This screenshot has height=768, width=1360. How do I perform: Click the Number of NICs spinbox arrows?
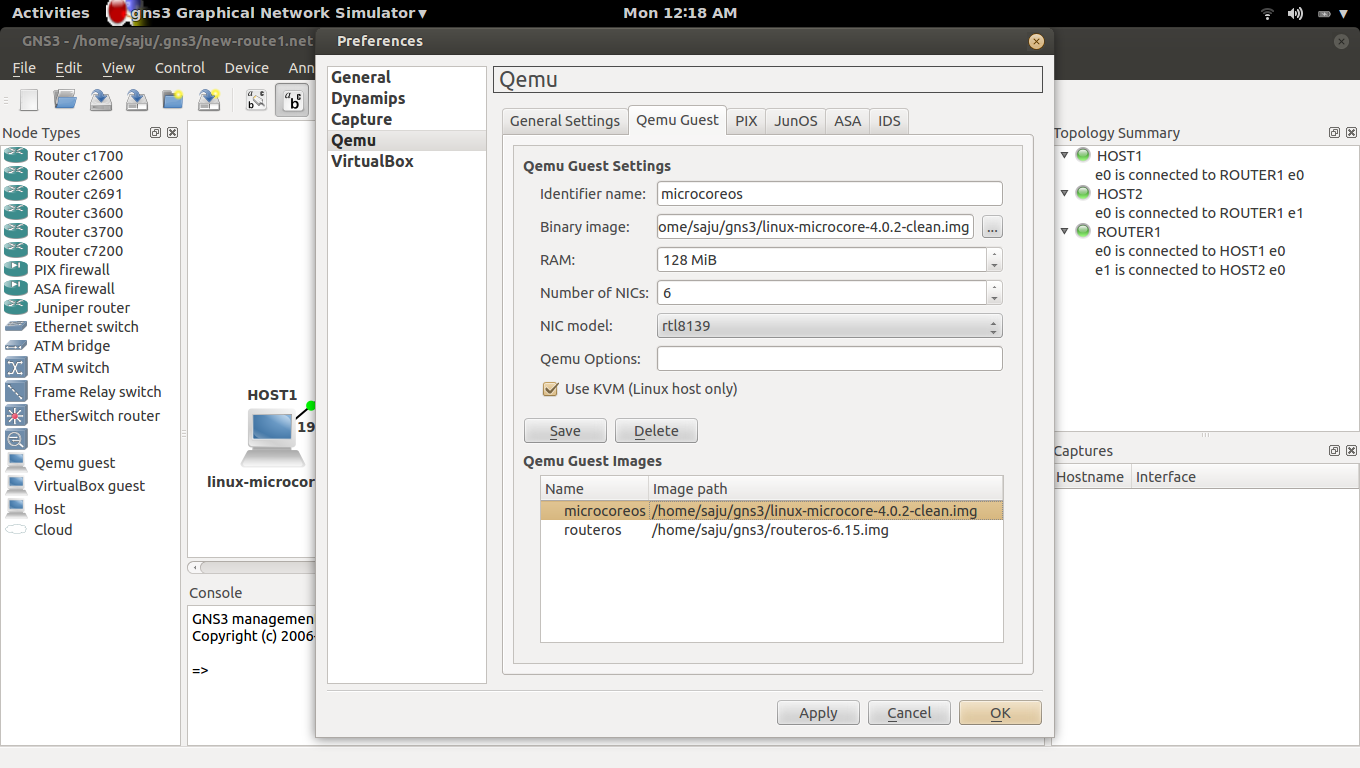coord(994,293)
